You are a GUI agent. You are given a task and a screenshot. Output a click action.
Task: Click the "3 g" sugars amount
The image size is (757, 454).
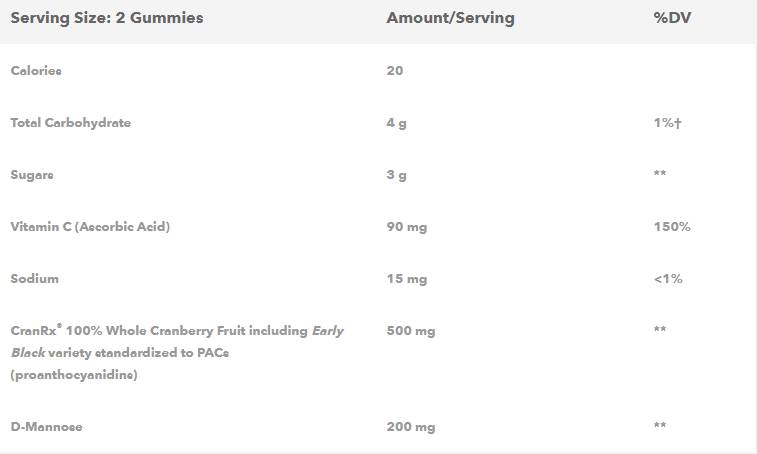pos(397,175)
